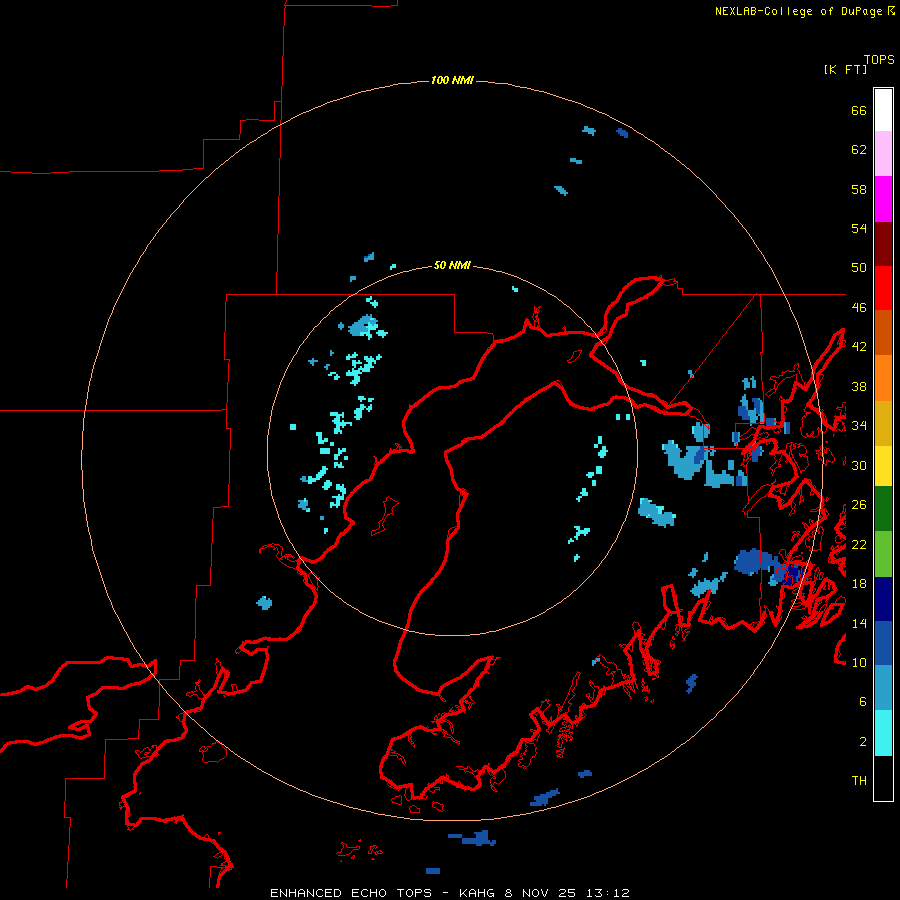Image resolution: width=900 pixels, height=900 pixels.
Task: Click the legend value "38"
Action: (859, 386)
